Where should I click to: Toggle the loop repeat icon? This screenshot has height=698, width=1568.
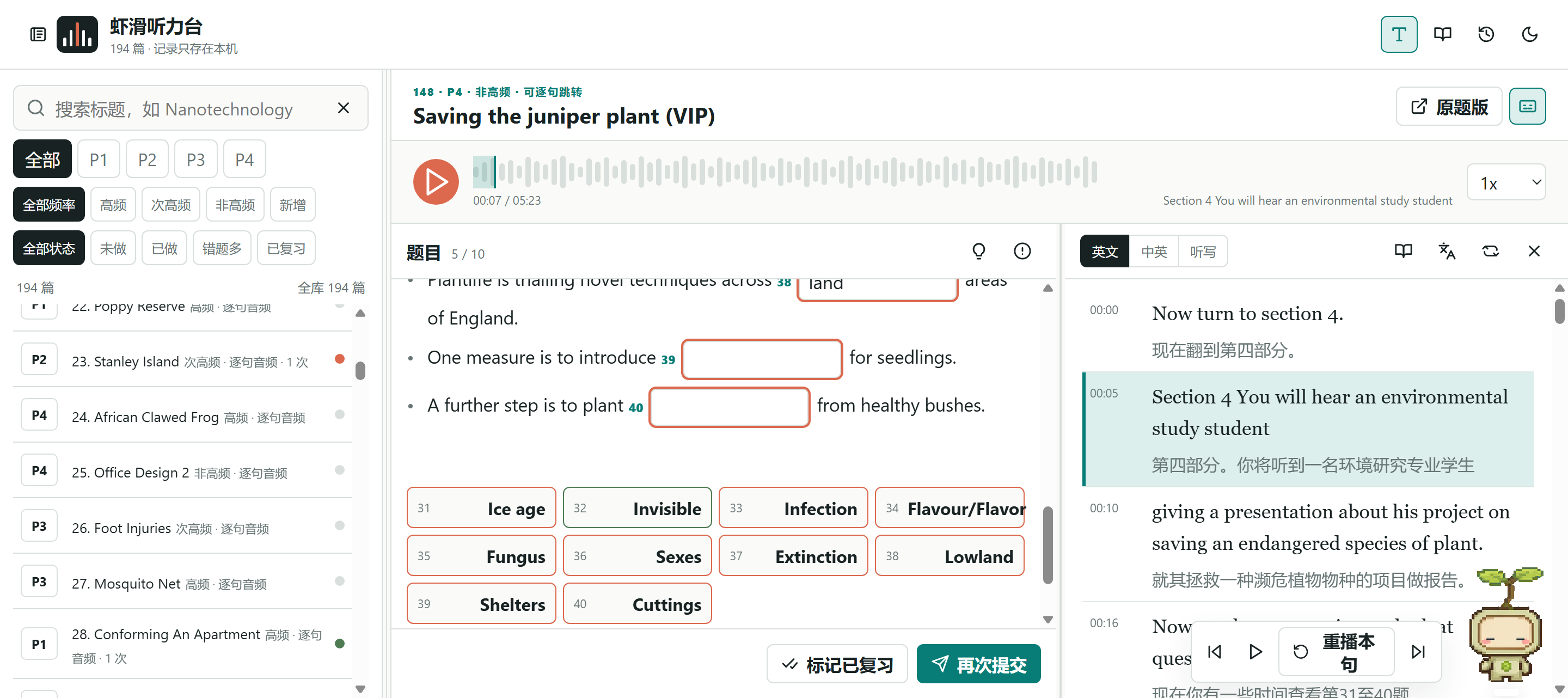coord(1490,250)
